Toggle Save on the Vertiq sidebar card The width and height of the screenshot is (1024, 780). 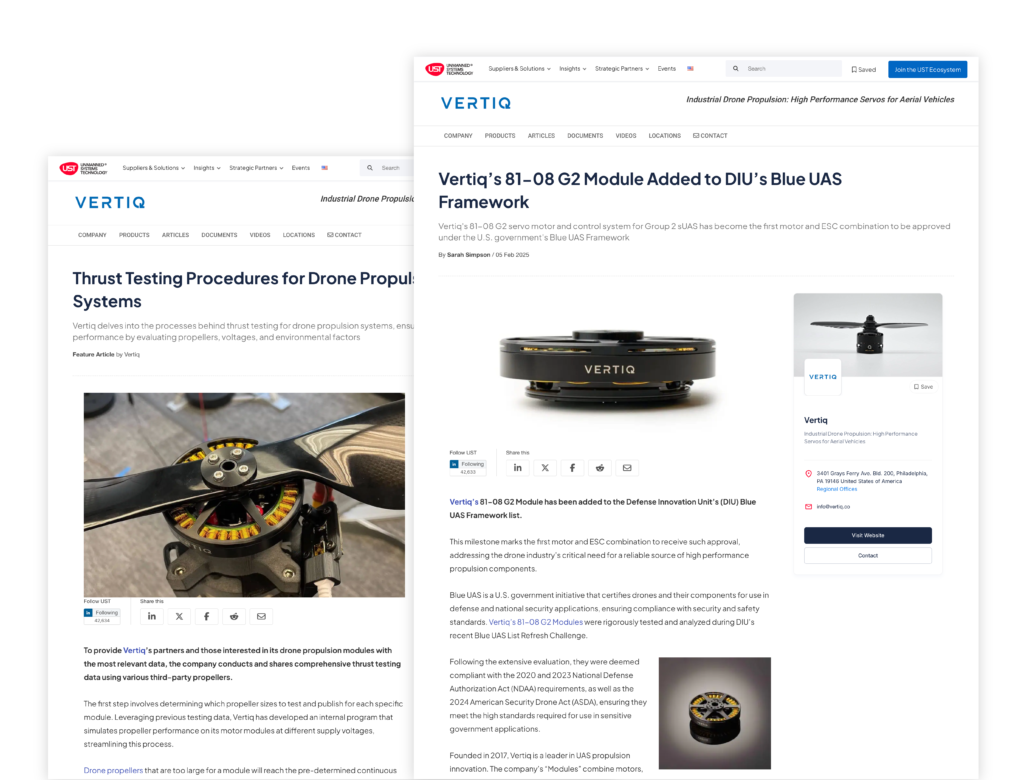tap(923, 387)
